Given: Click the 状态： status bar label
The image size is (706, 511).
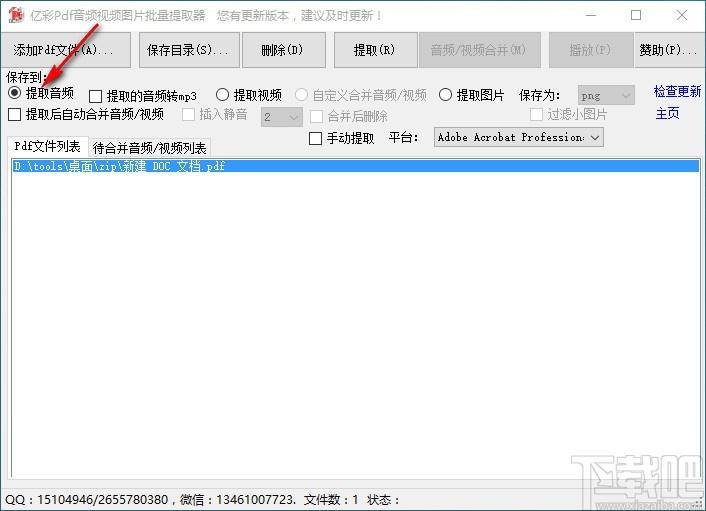Looking at the screenshot, I should pyautogui.click(x=383, y=500).
